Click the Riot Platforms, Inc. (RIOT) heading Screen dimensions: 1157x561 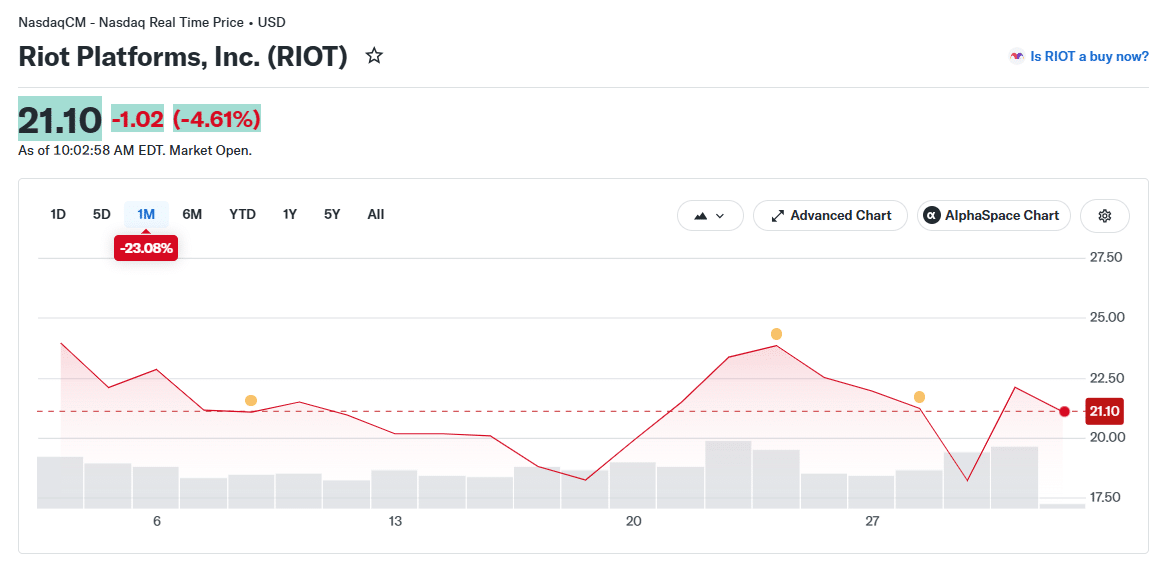(x=183, y=57)
